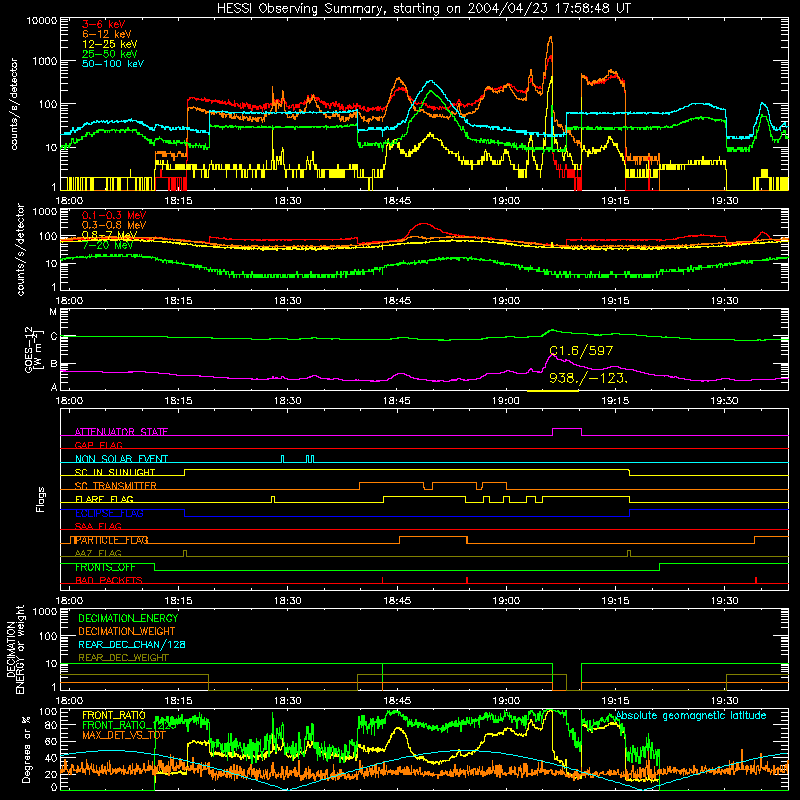Click the HESSI Observing Summary title text
800x800 pixels.
423,8
